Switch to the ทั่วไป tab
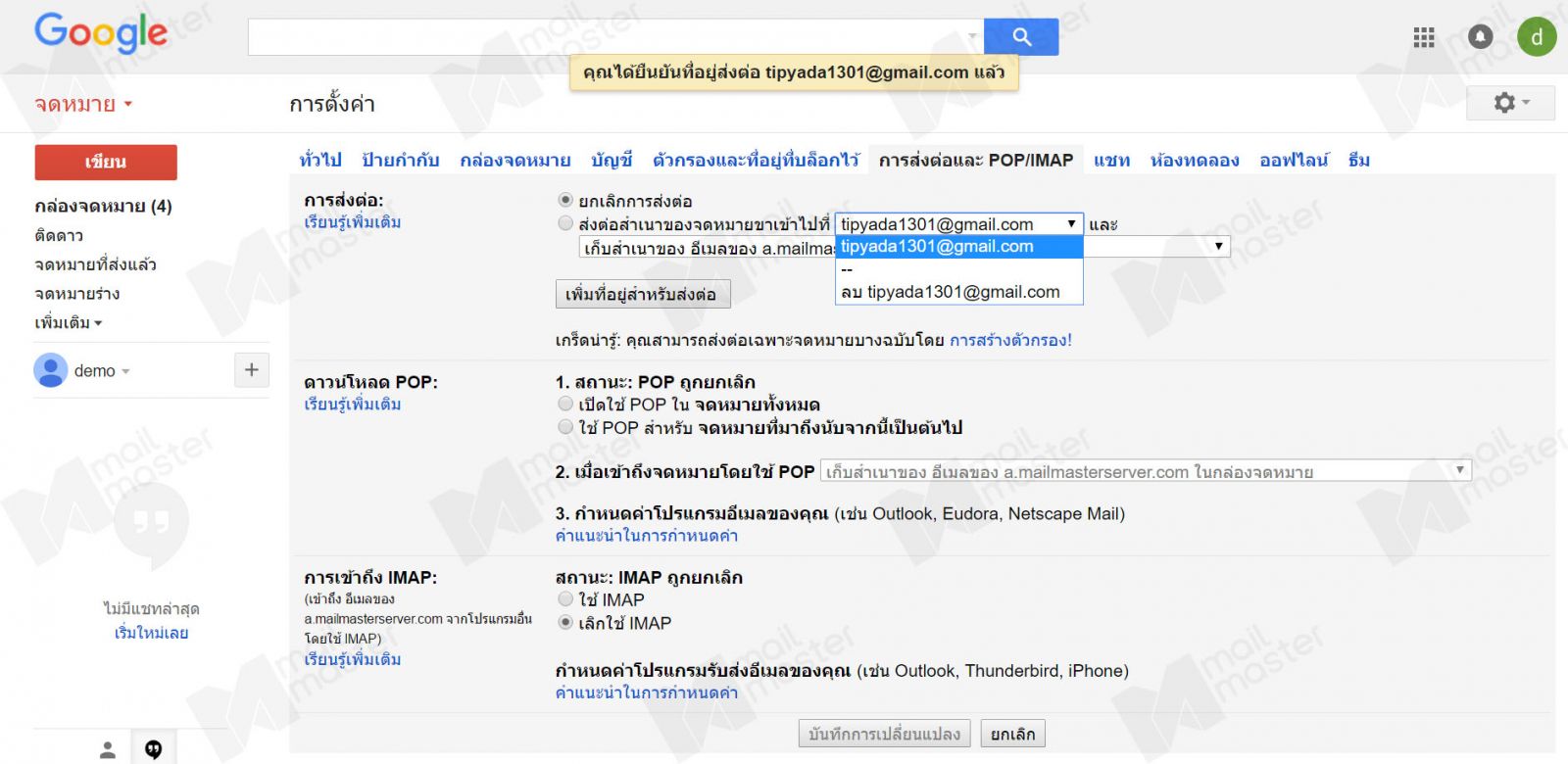The image size is (1568, 764). [x=320, y=160]
